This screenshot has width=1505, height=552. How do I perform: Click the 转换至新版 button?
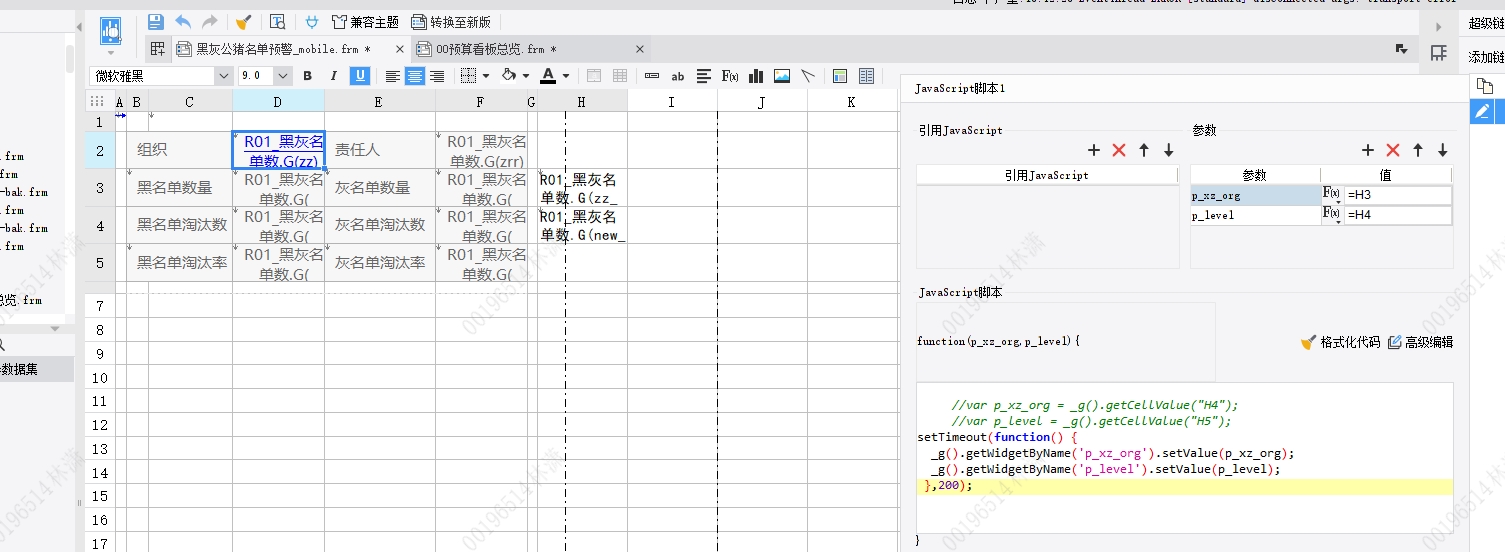[451, 21]
